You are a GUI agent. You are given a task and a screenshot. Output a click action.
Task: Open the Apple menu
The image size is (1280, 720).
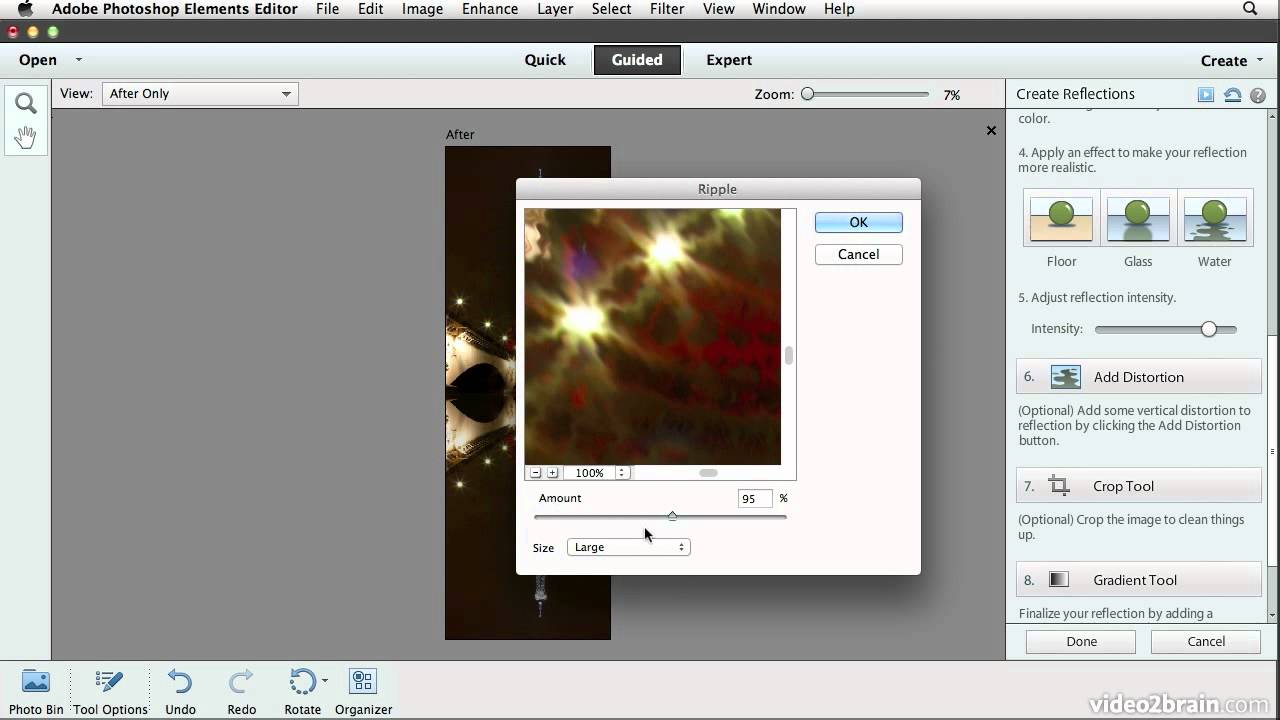click(x=25, y=9)
